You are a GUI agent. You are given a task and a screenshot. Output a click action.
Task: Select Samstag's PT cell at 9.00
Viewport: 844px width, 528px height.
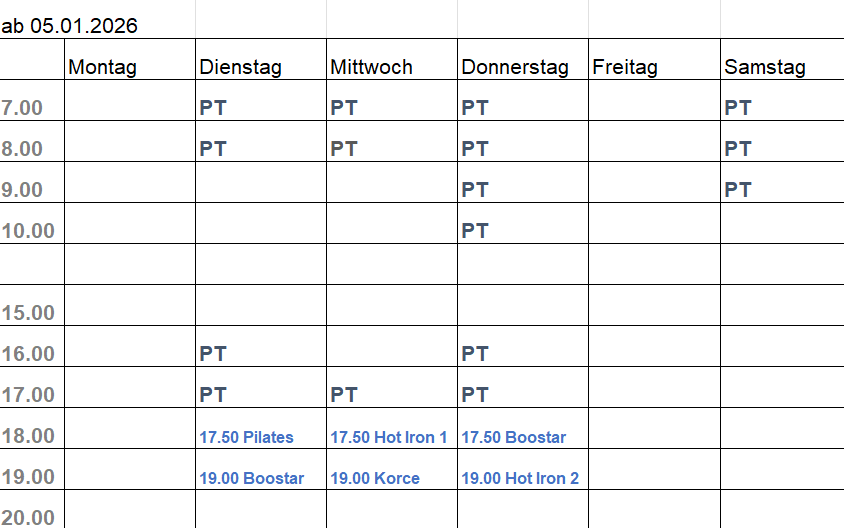click(x=738, y=190)
